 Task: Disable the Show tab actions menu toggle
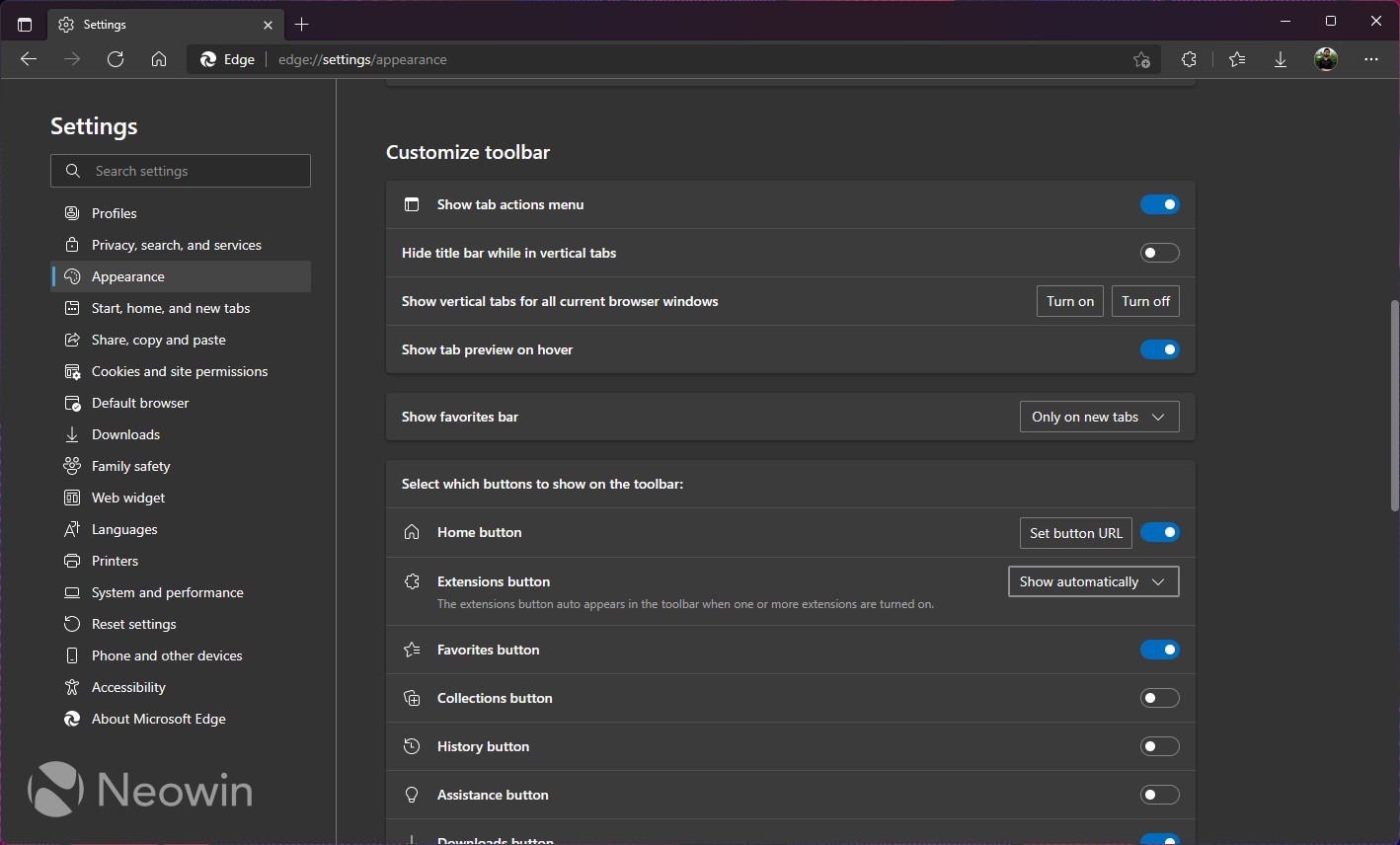point(1160,204)
